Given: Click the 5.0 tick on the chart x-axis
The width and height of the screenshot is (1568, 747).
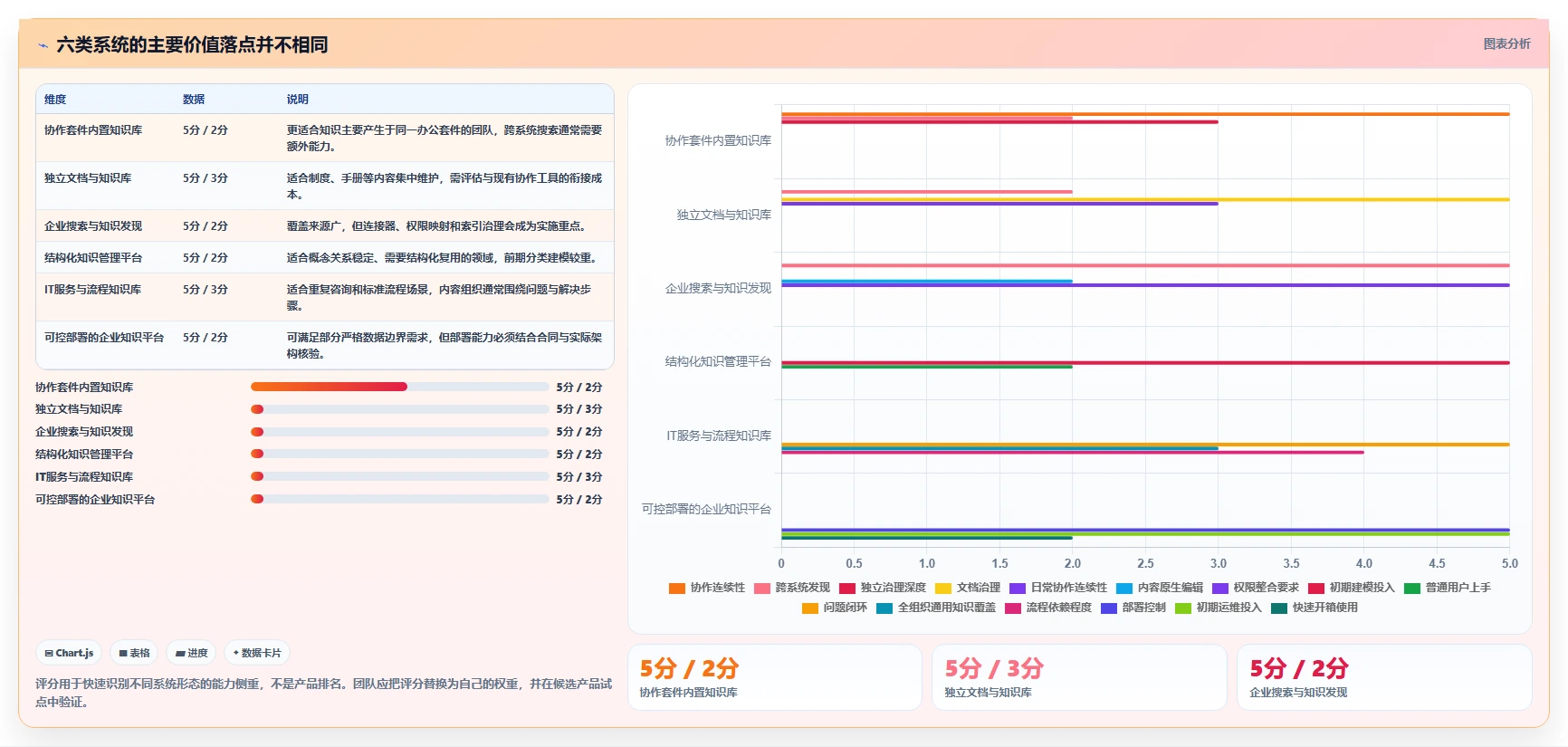Looking at the screenshot, I should tap(1509, 563).
